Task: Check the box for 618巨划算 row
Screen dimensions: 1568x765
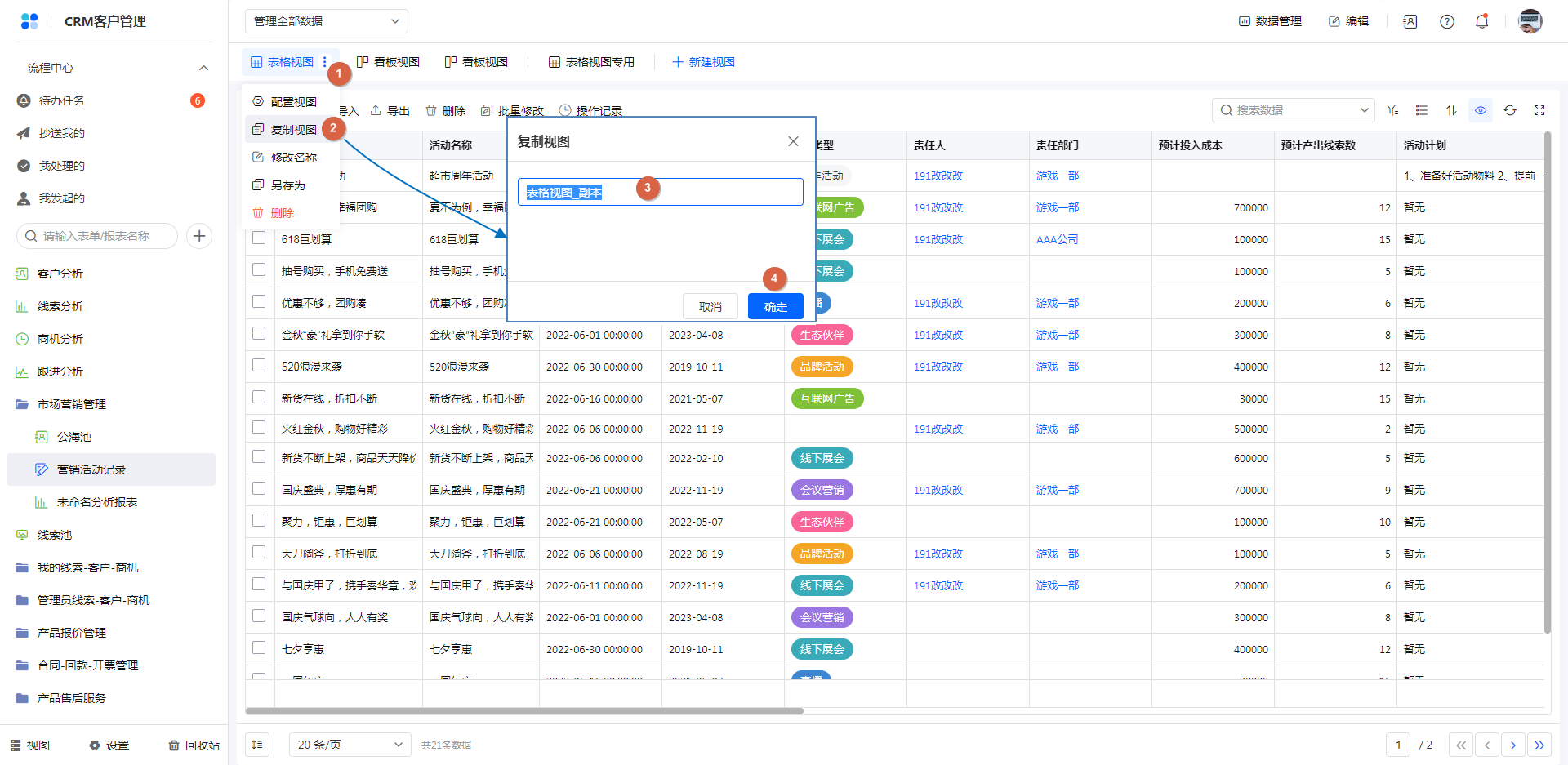Action: pyautogui.click(x=259, y=238)
